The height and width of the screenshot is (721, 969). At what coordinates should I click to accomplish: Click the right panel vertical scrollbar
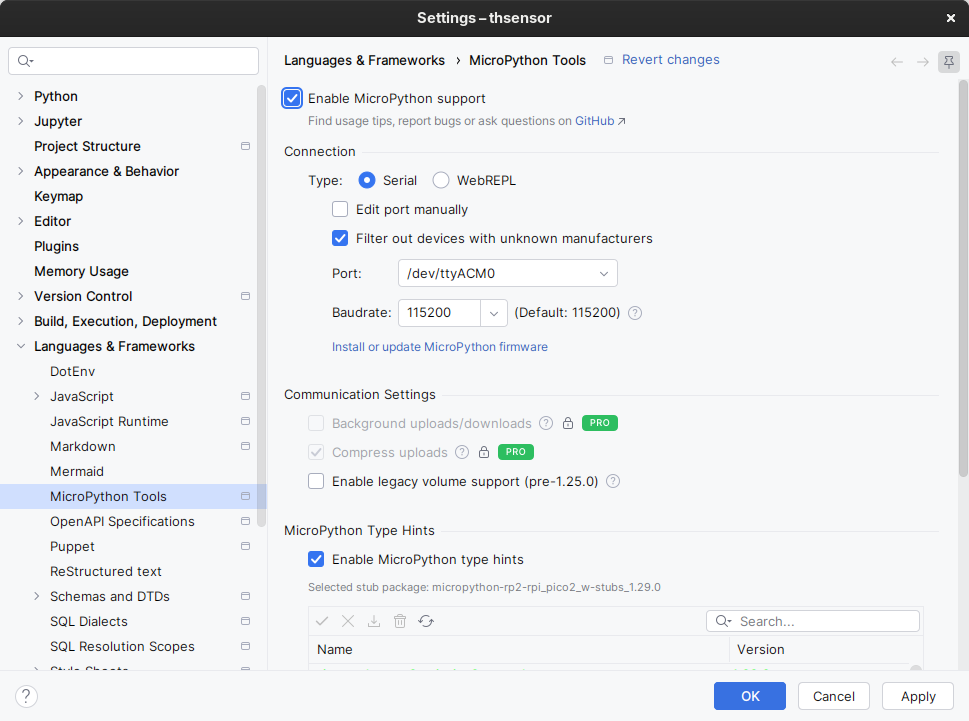pos(963,278)
